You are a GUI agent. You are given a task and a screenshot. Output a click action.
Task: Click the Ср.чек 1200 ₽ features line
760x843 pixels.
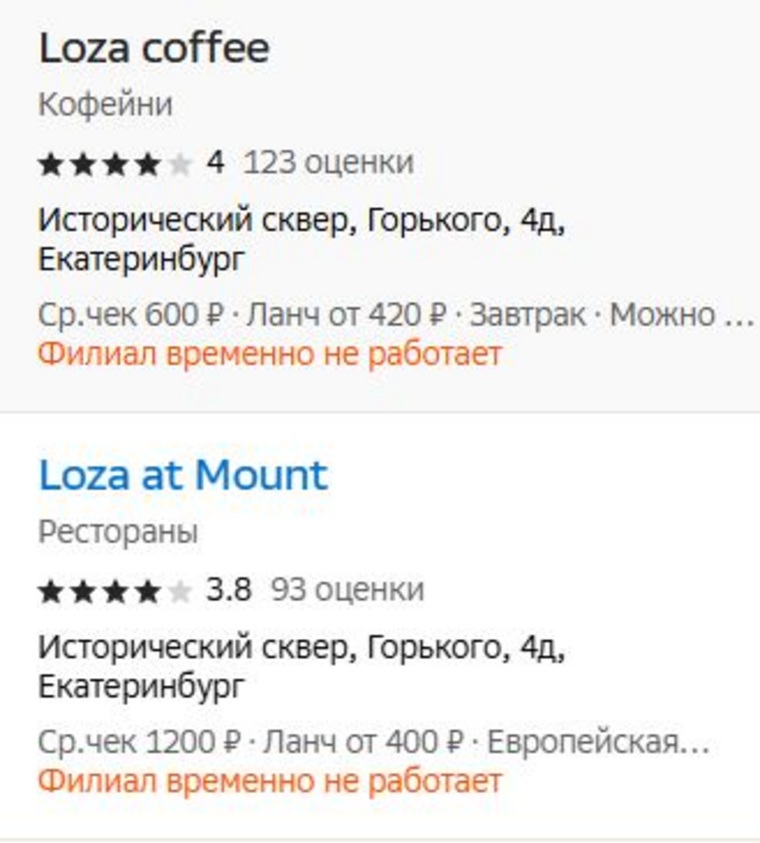[374, 742]
